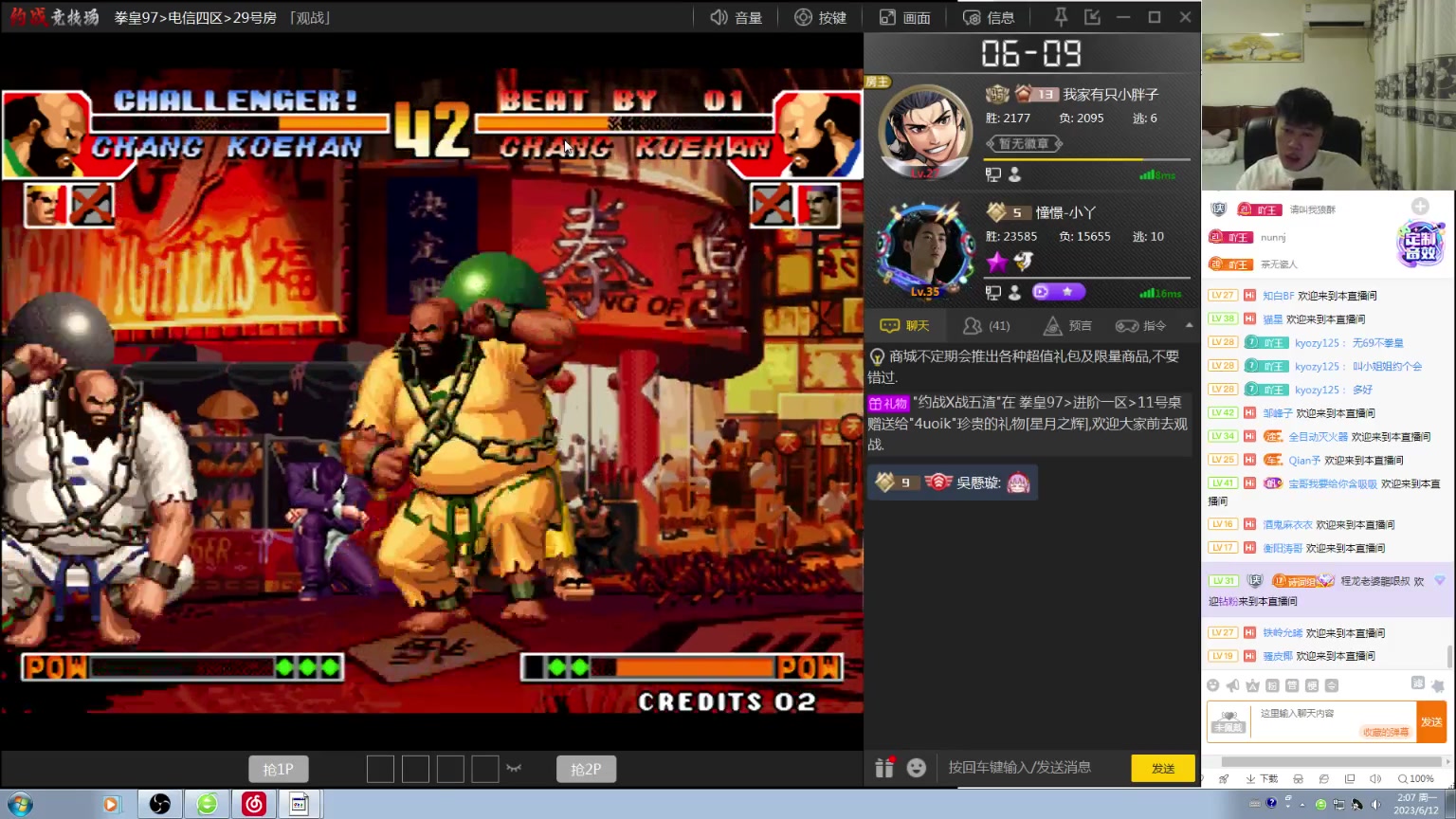This screenshot has width=1456, height=819.
Task: Click the taskbar clock showing 2:07
Action: tap(1418, 804)
